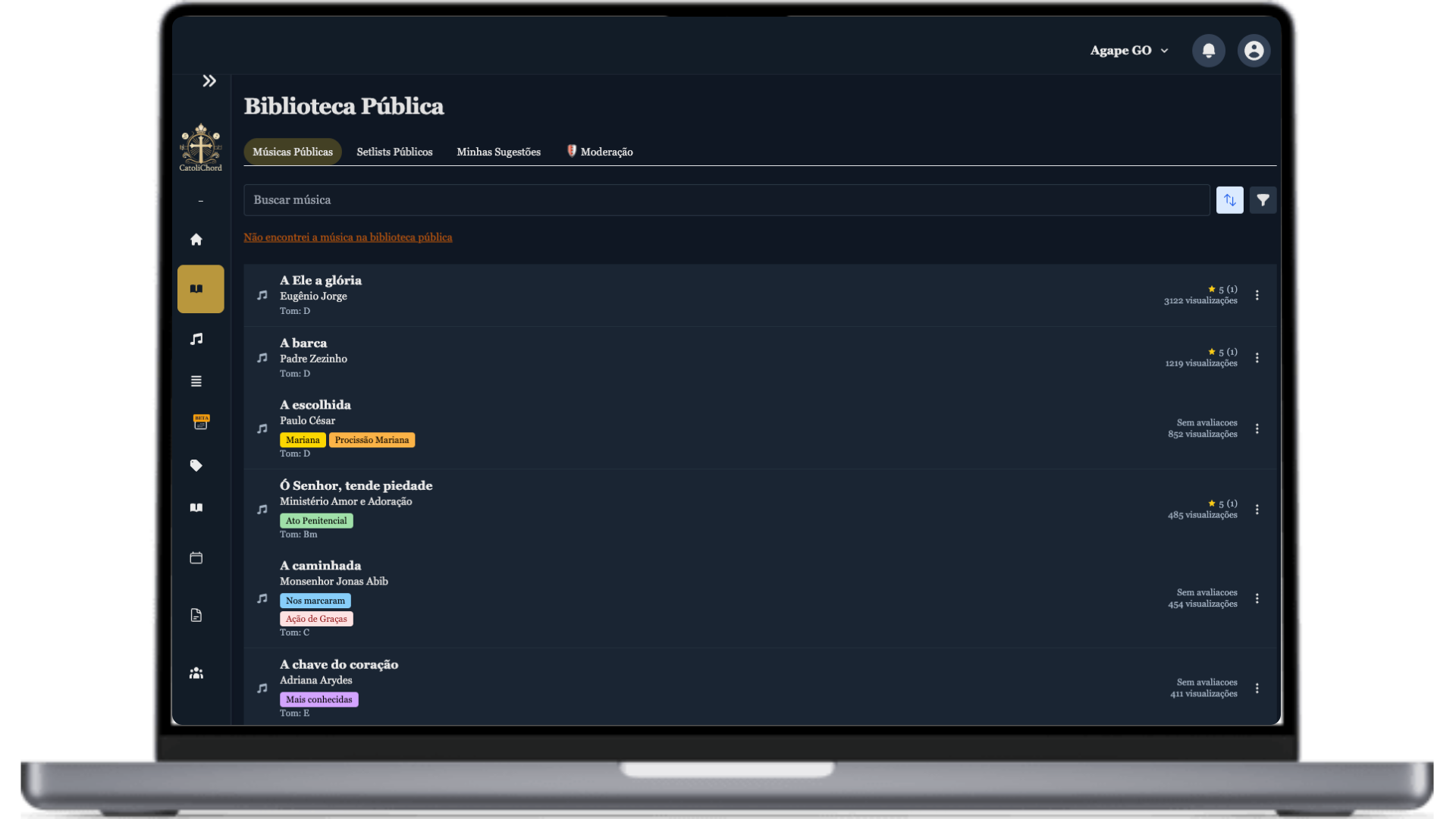This screenshot has height=819, width=1456.
Task: Expand the sidebar with double chevron icon
Action: click(x=209, y=81)
